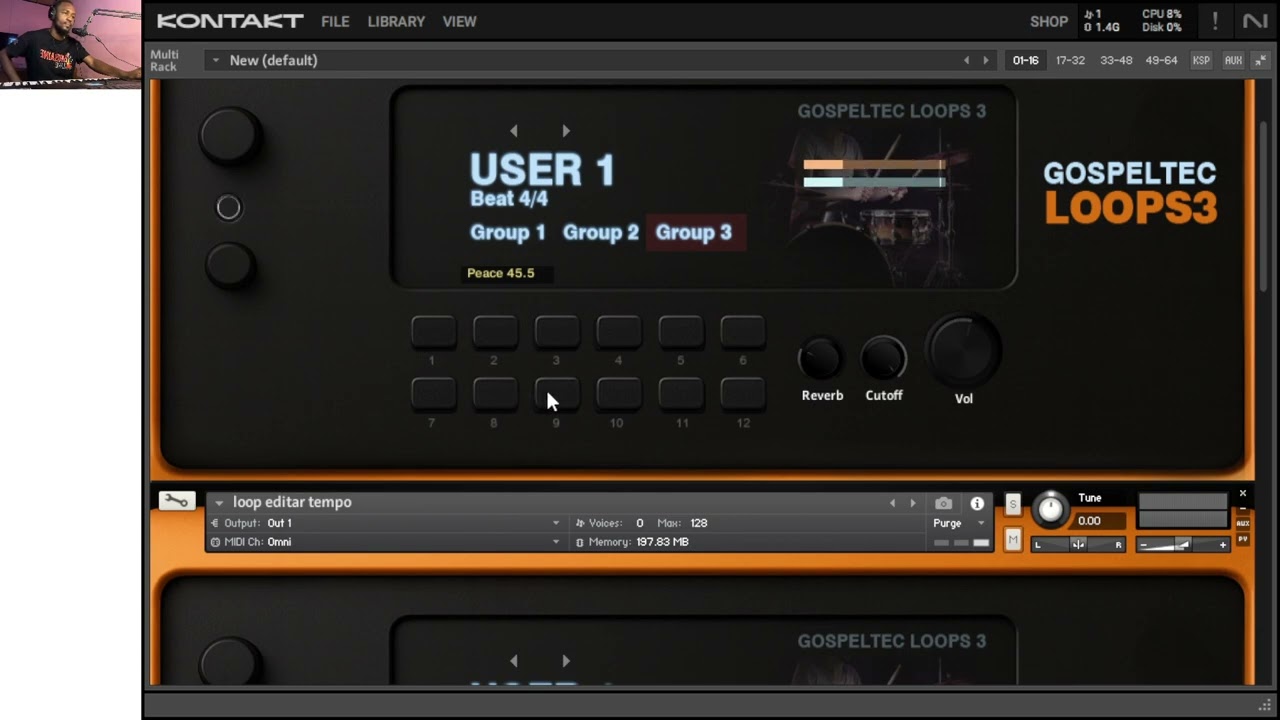Image resolution: width=1280 pixels, height=720 pixels.
Task: Select Group 2
Action: pyautogui.click(x=600, y=232)
